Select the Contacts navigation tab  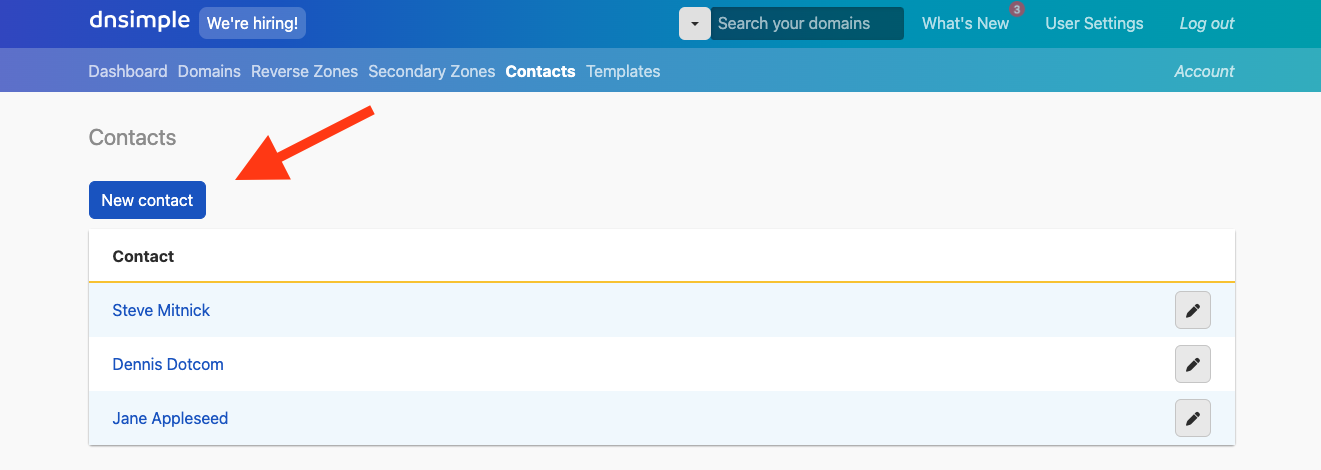click(x=540, y=71)
